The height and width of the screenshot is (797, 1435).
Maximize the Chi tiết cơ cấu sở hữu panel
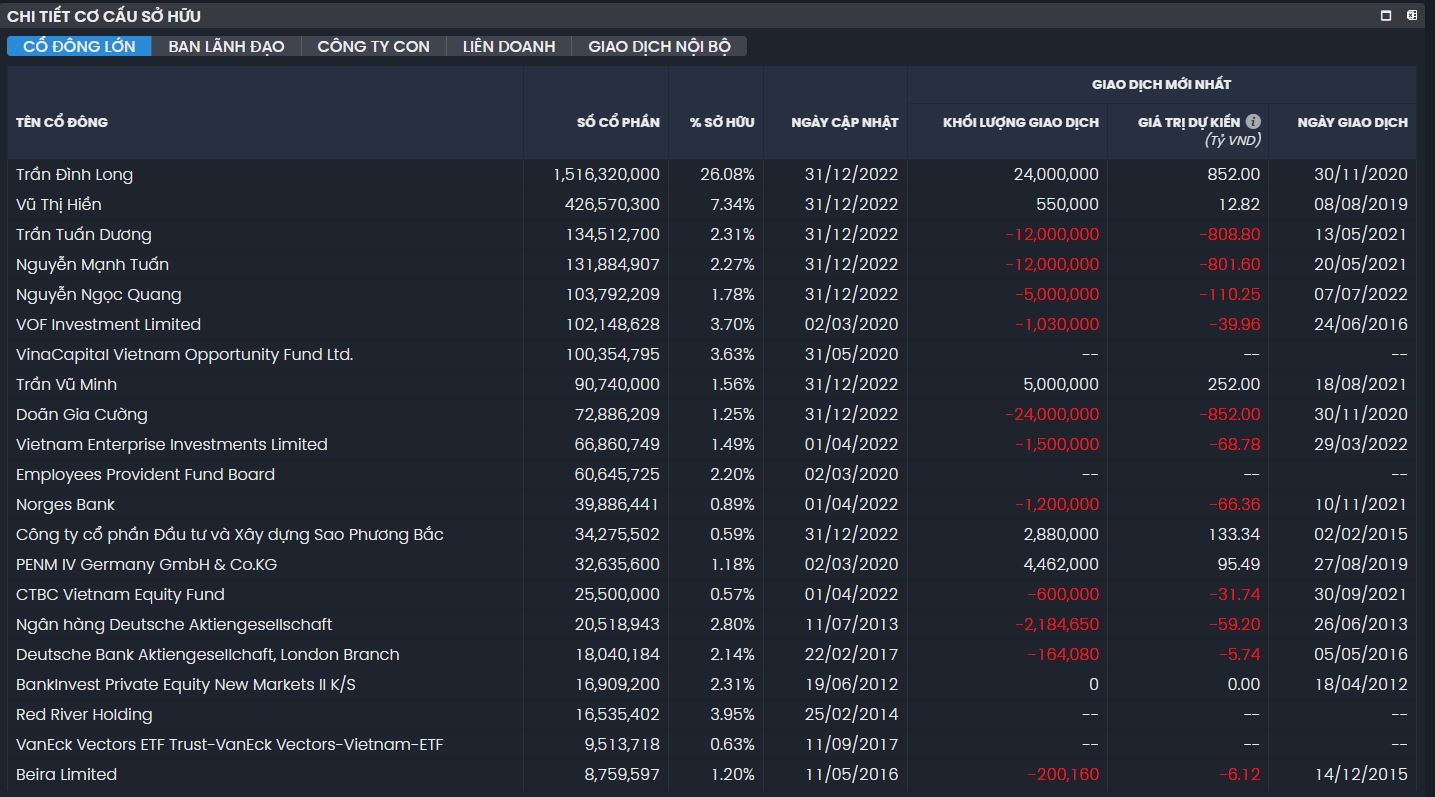pos(1386,15)
